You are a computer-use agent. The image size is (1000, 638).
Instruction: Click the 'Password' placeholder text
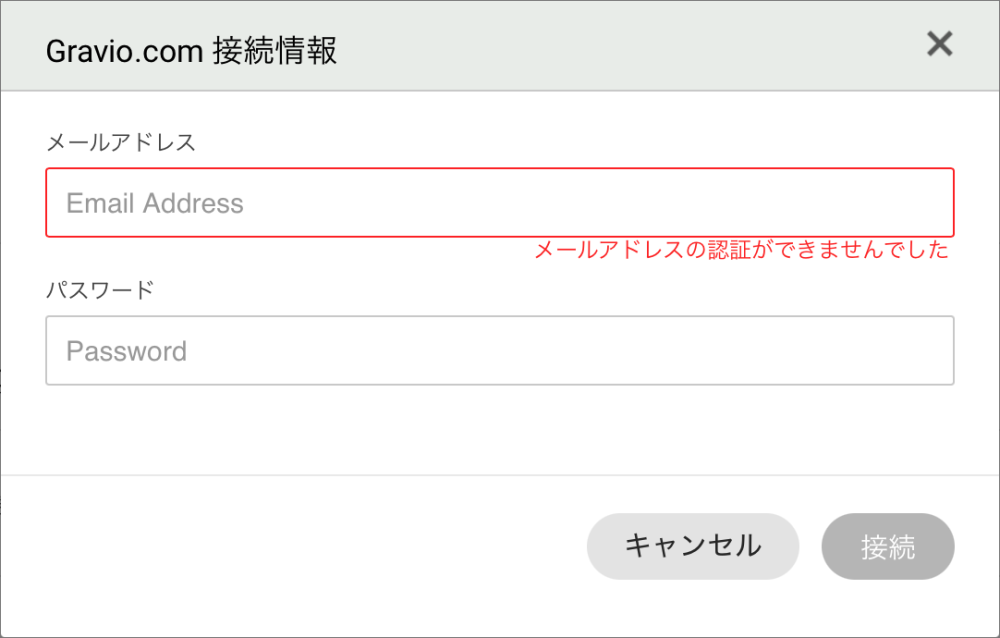tap(126, 352)
